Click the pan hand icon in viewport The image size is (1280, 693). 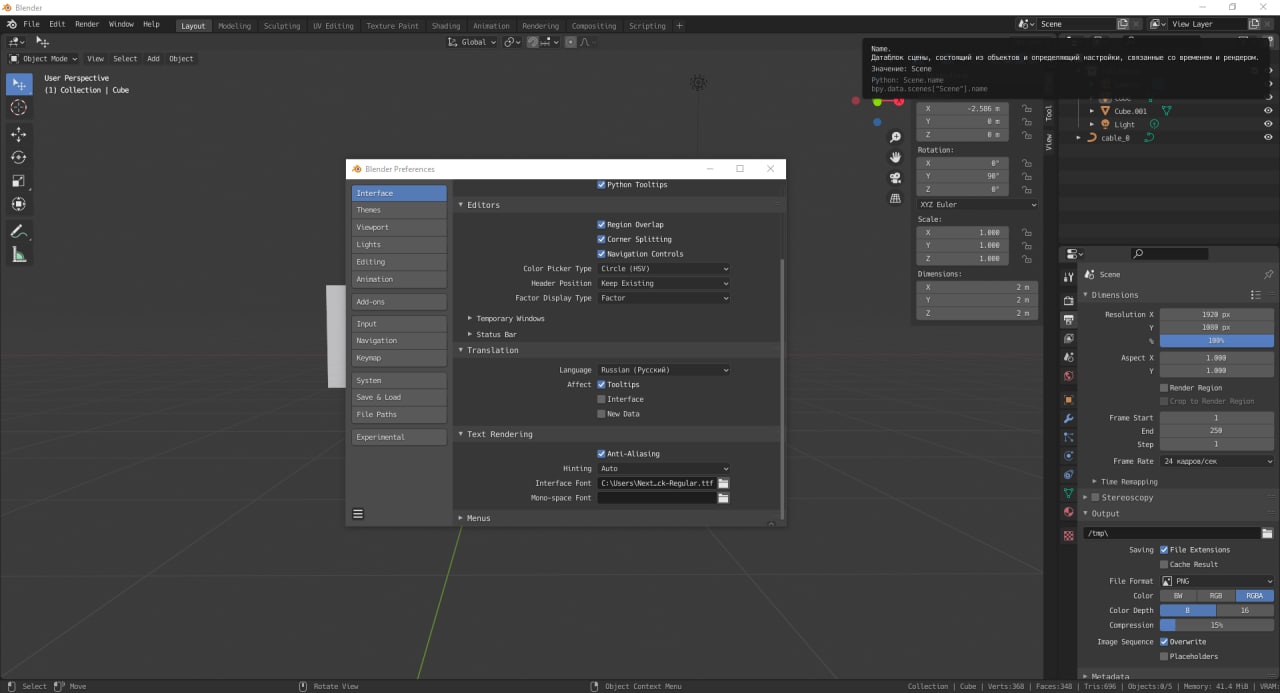pos(895,157)
